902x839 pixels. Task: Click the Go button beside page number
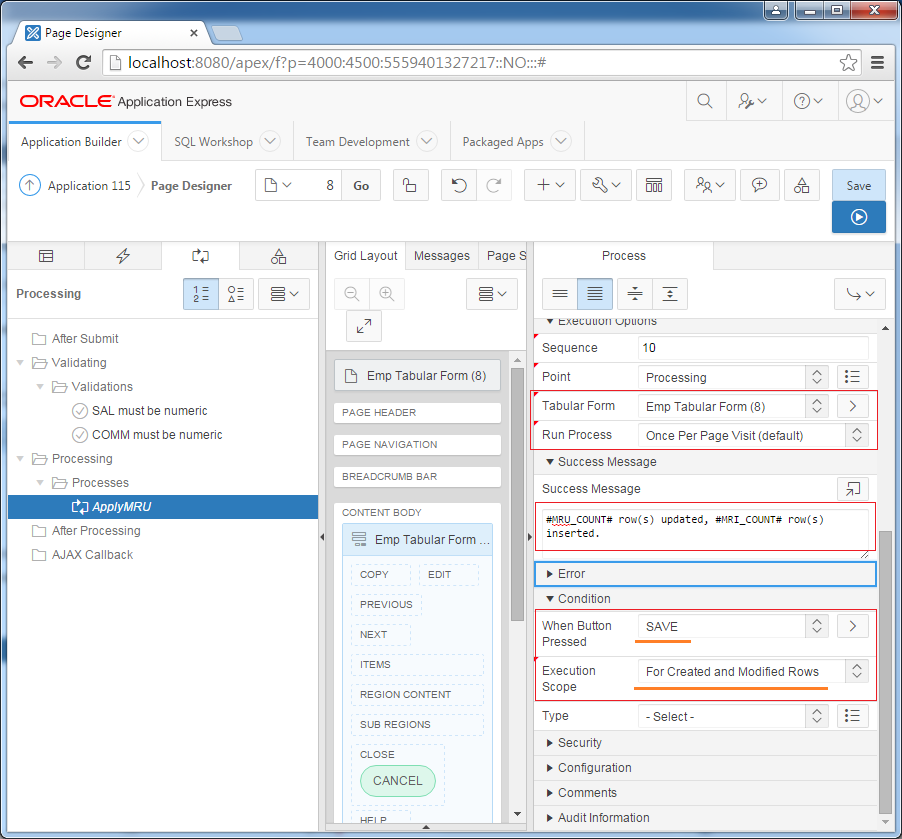pos(361,185)
